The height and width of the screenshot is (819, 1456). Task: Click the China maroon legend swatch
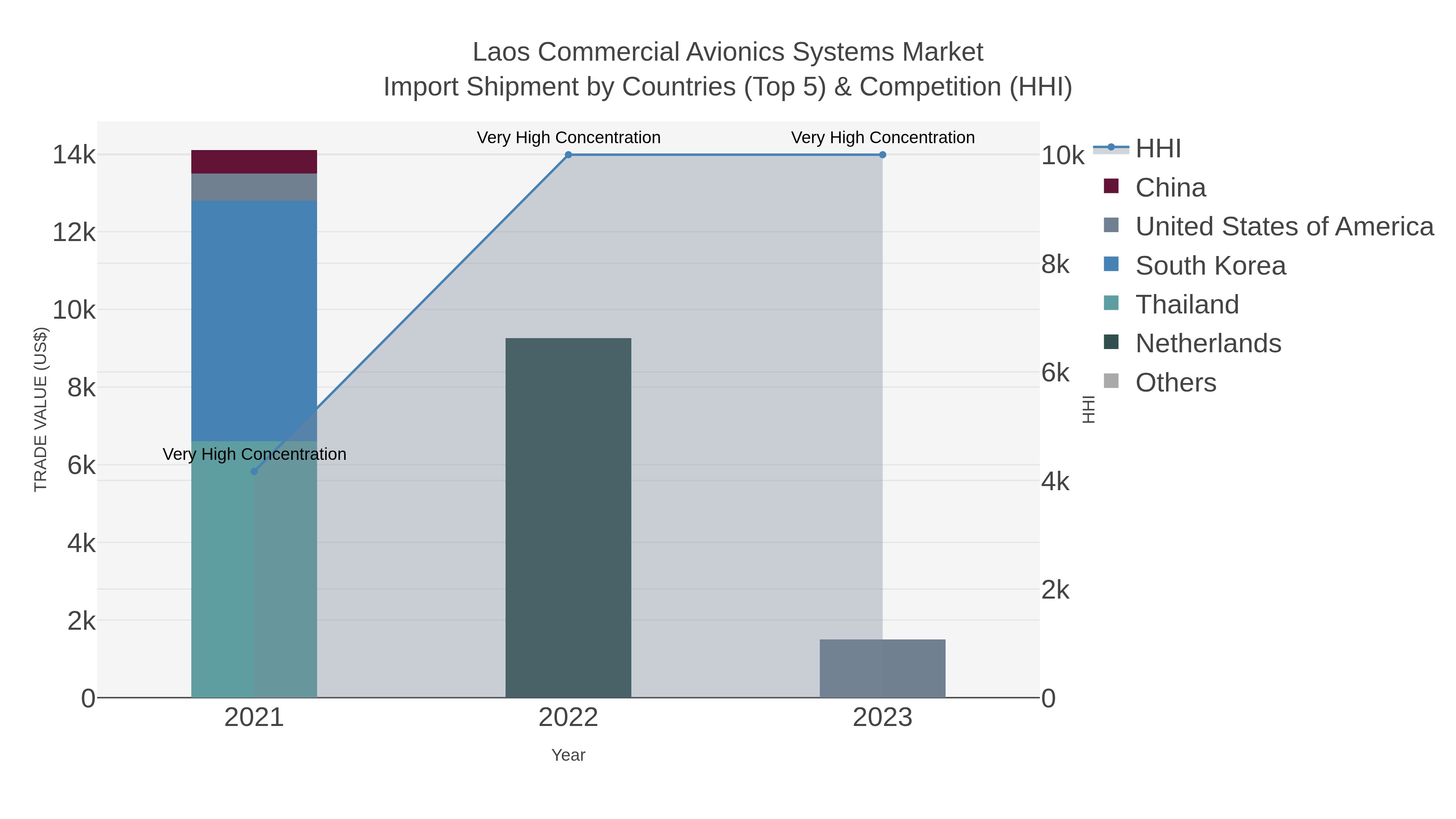[1111, 186]
